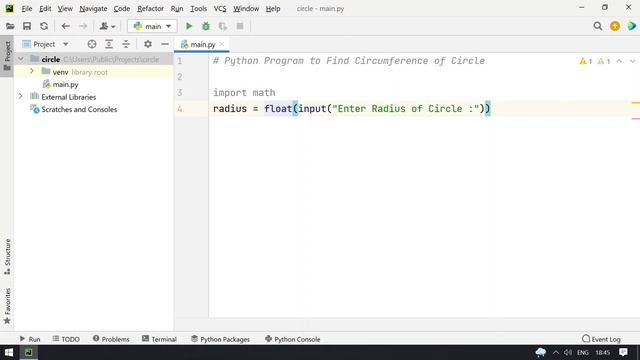The image size is (640, 360).
Task: Show hidden system tray icons
Action: [x=556, y=352]
